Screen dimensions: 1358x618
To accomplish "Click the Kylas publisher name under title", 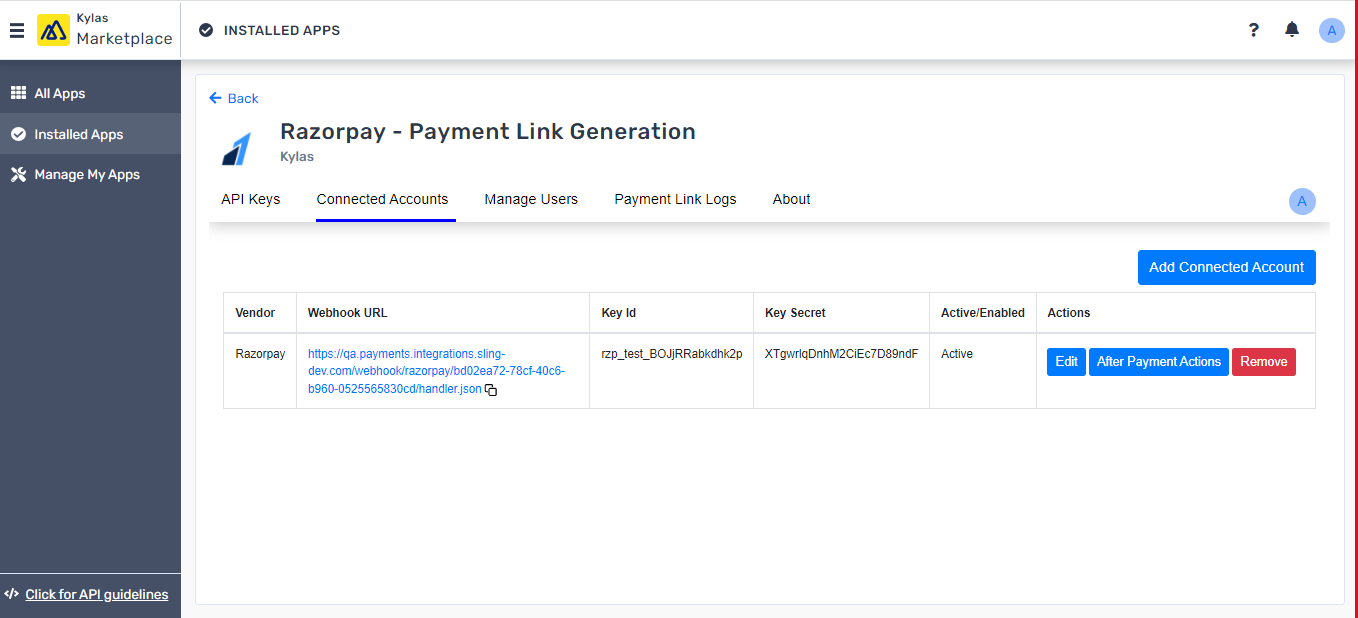I will pos(297,157).
